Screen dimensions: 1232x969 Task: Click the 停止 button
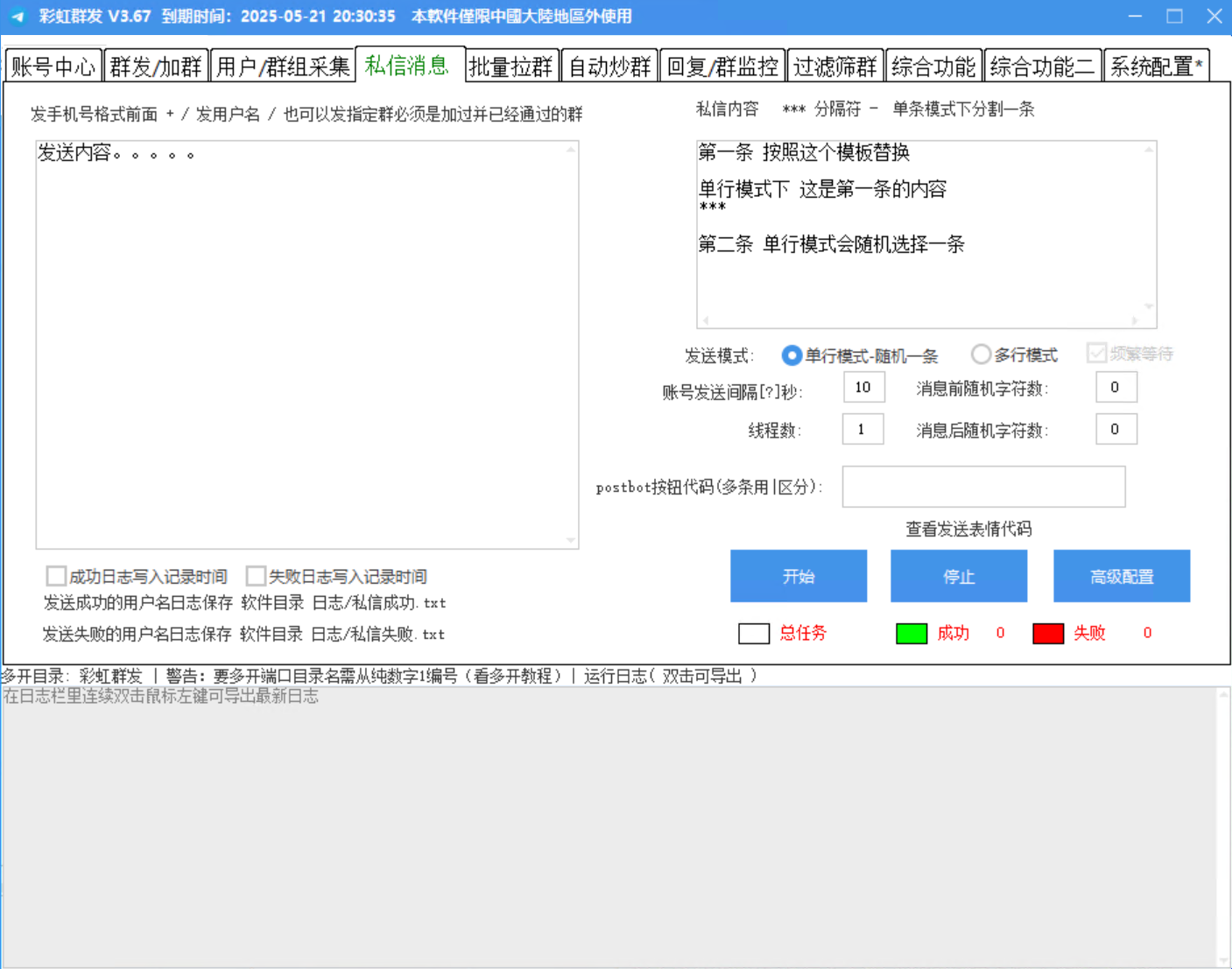tap(959, 576)
